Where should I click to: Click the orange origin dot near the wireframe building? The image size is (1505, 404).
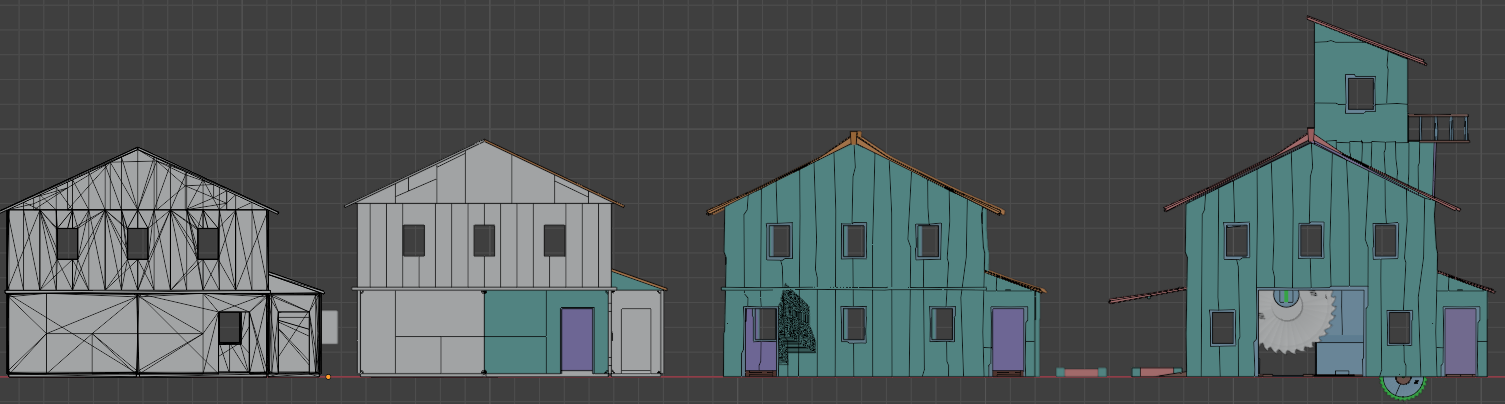(x=328, y=377)
